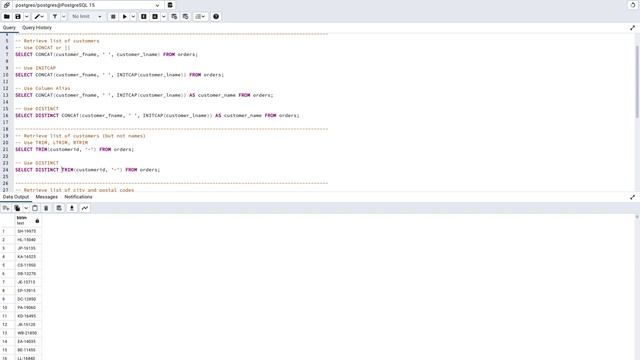Click the Rollback transaction icon

point(186,17)
